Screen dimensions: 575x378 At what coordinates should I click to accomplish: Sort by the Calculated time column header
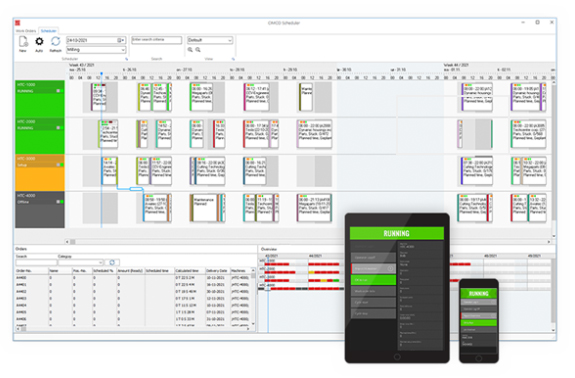tap(189, 271)
